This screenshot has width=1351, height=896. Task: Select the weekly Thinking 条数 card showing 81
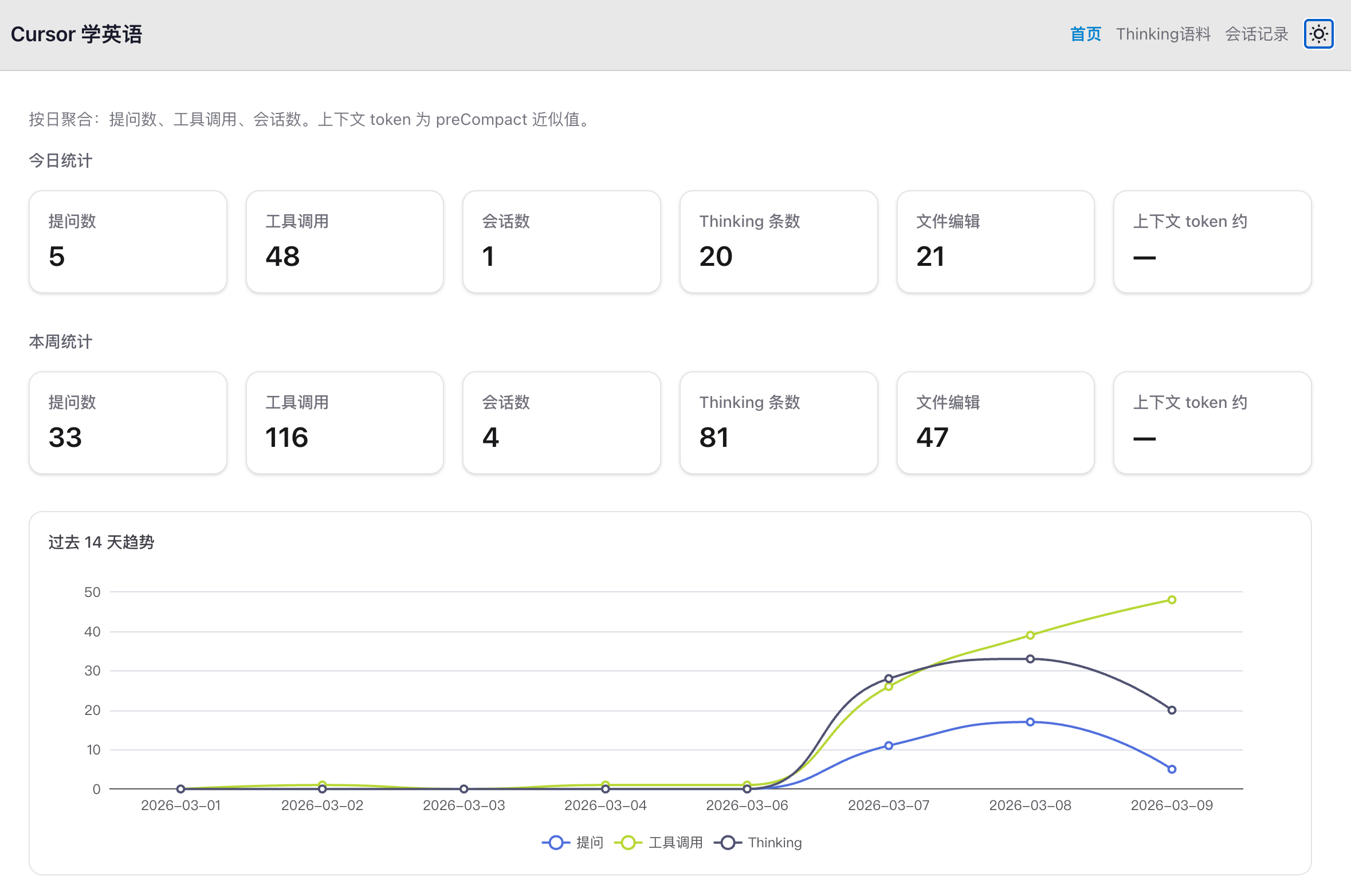point(779,423)
